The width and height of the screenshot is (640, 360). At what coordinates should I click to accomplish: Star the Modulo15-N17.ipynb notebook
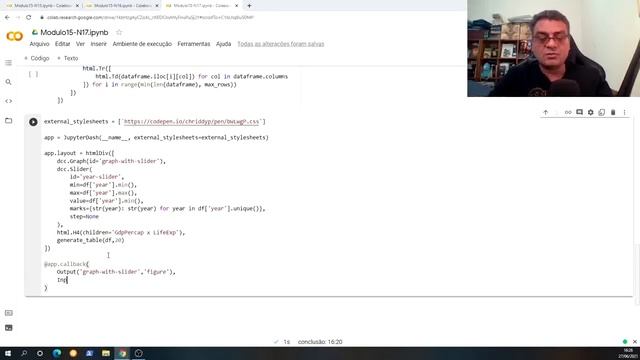tap(119, 32)
